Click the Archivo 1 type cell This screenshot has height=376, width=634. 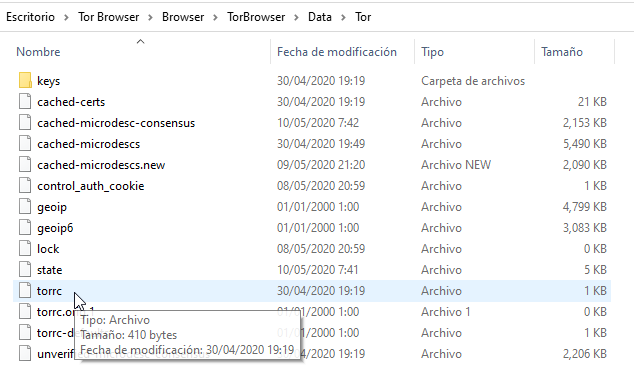coord(446,312)
